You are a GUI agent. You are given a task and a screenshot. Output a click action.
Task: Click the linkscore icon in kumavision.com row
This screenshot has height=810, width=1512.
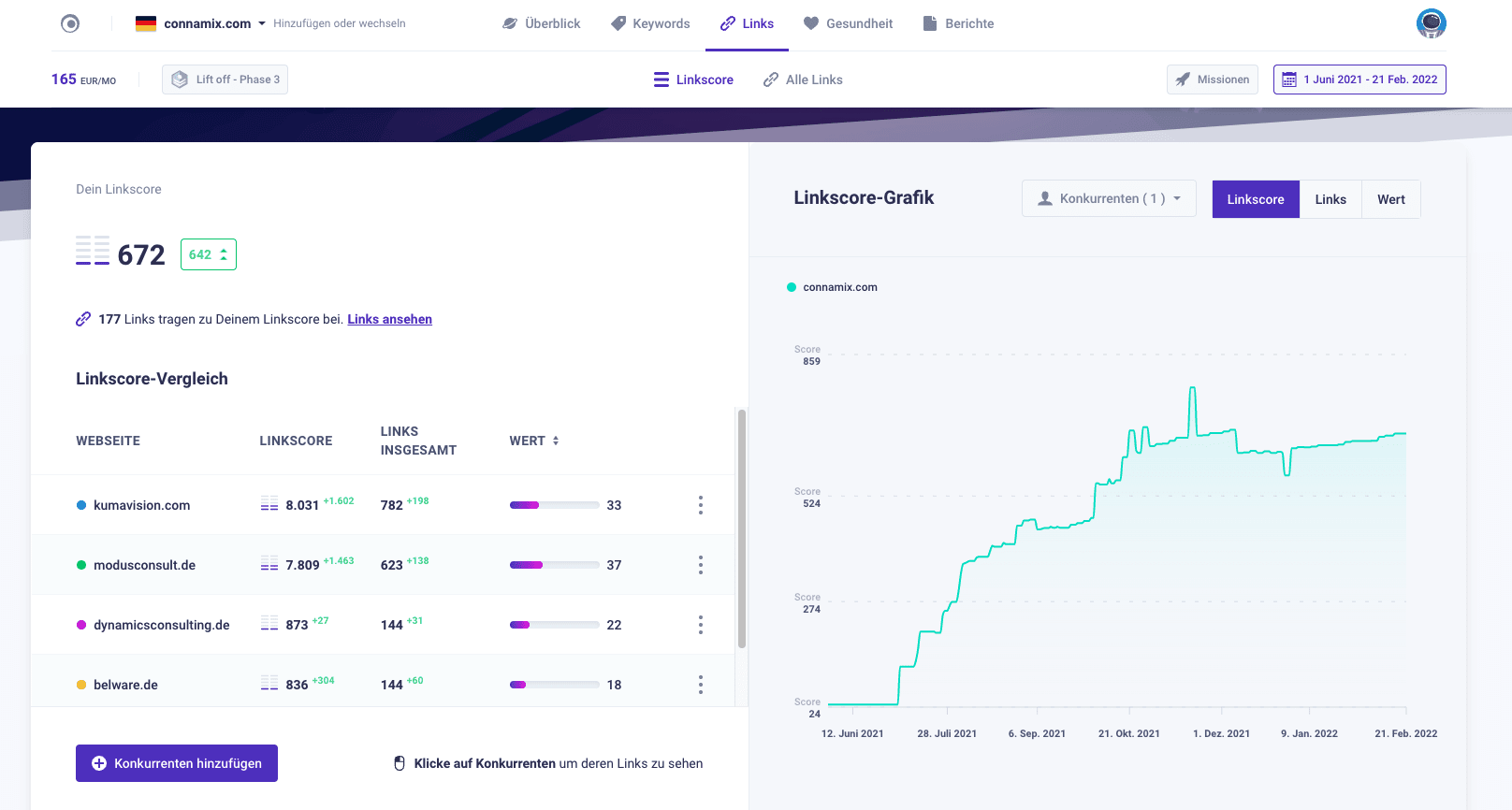[269, 503]
